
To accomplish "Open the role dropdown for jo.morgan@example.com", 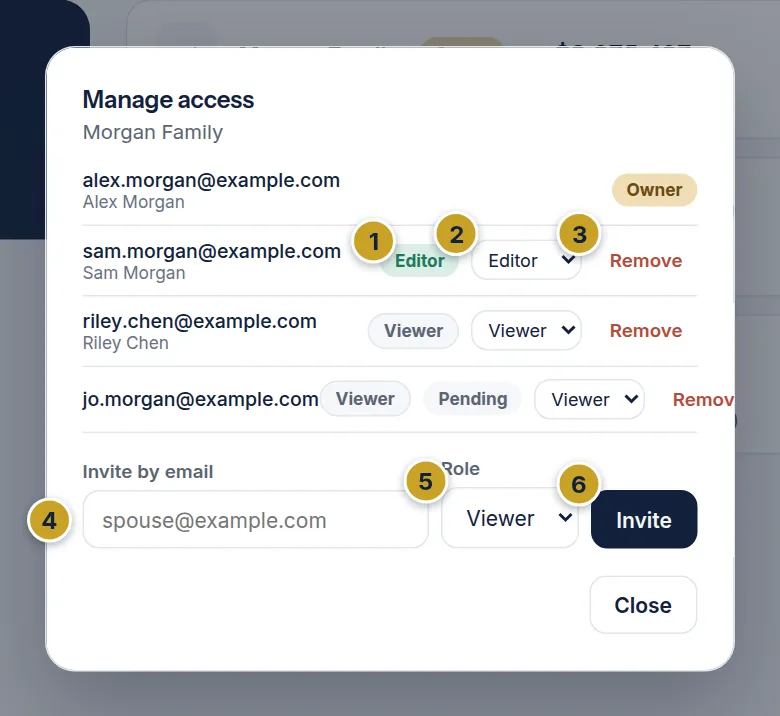I will point(589,399).
